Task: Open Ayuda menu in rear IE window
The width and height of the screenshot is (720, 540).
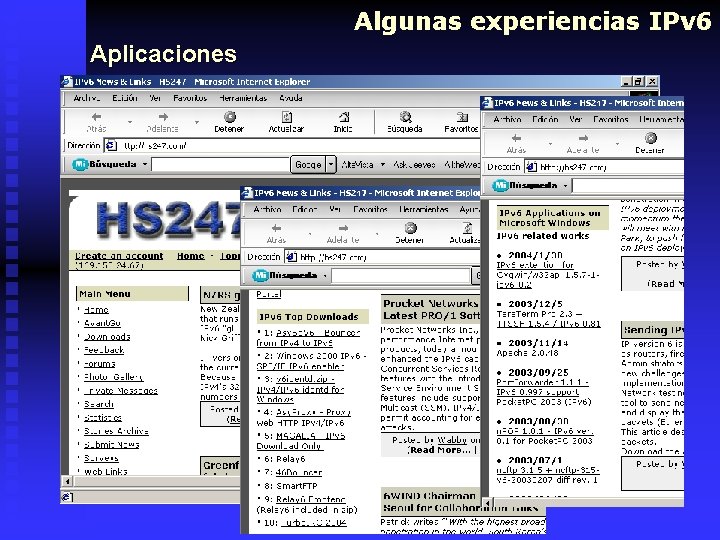Action: pos(291,98)
